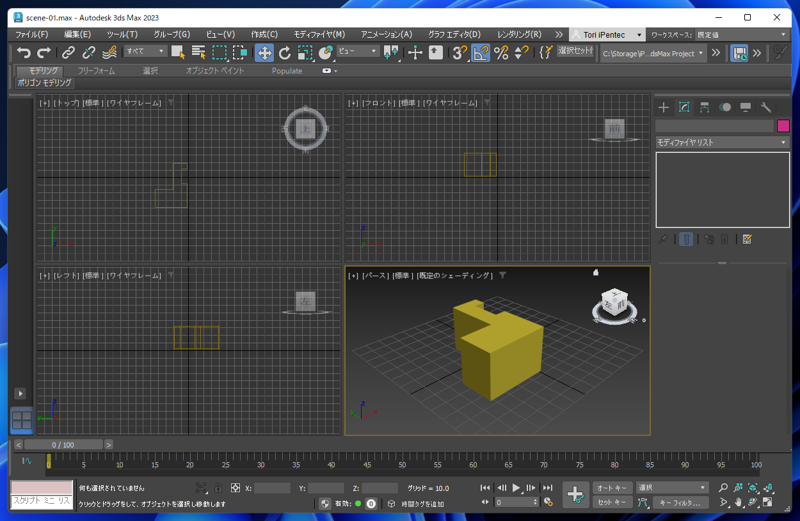Screen dimensions: 800x521
Task: Click the Pan View hand icon
Action: [x=738, y=503]
